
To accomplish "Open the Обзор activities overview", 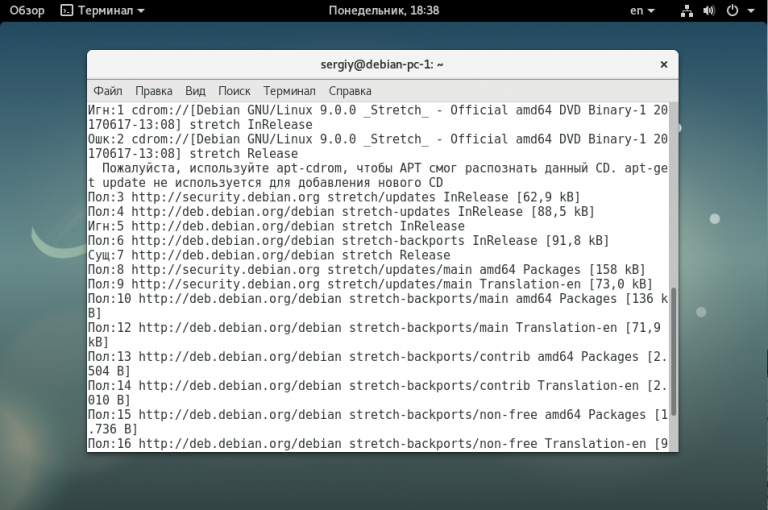I will click(27, 10).
